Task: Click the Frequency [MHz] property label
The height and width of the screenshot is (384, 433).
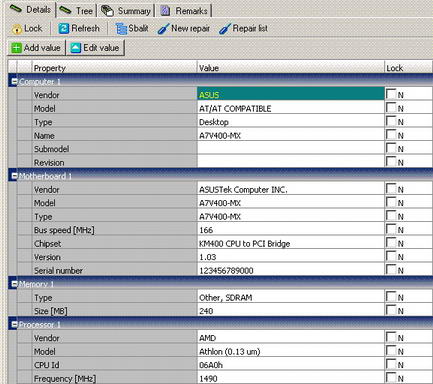Action: (x=65, y=379)
